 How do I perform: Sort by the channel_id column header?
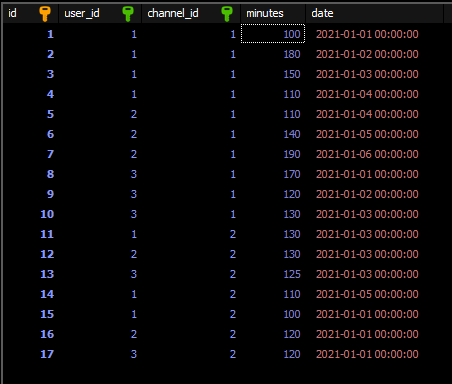coord(191,13)
